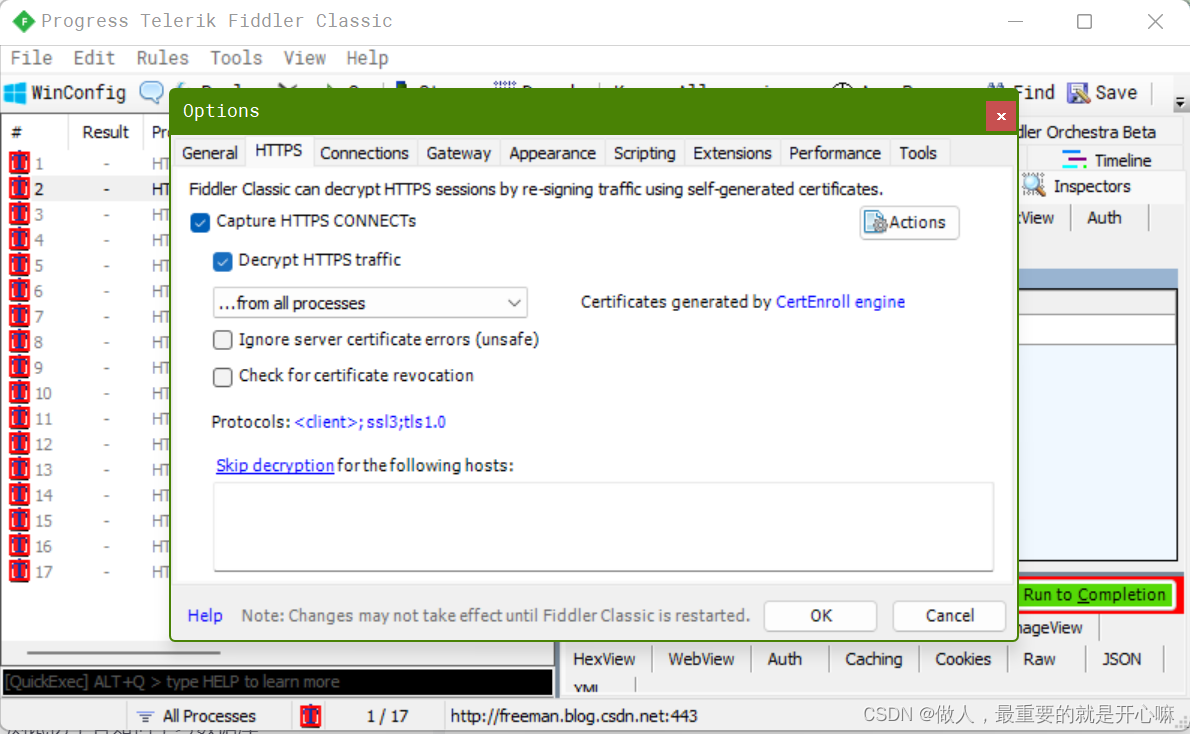The height and width of the screenshot is (734, 1190).
Task: Select session 15 icon in list
Action: click(19, 520)
